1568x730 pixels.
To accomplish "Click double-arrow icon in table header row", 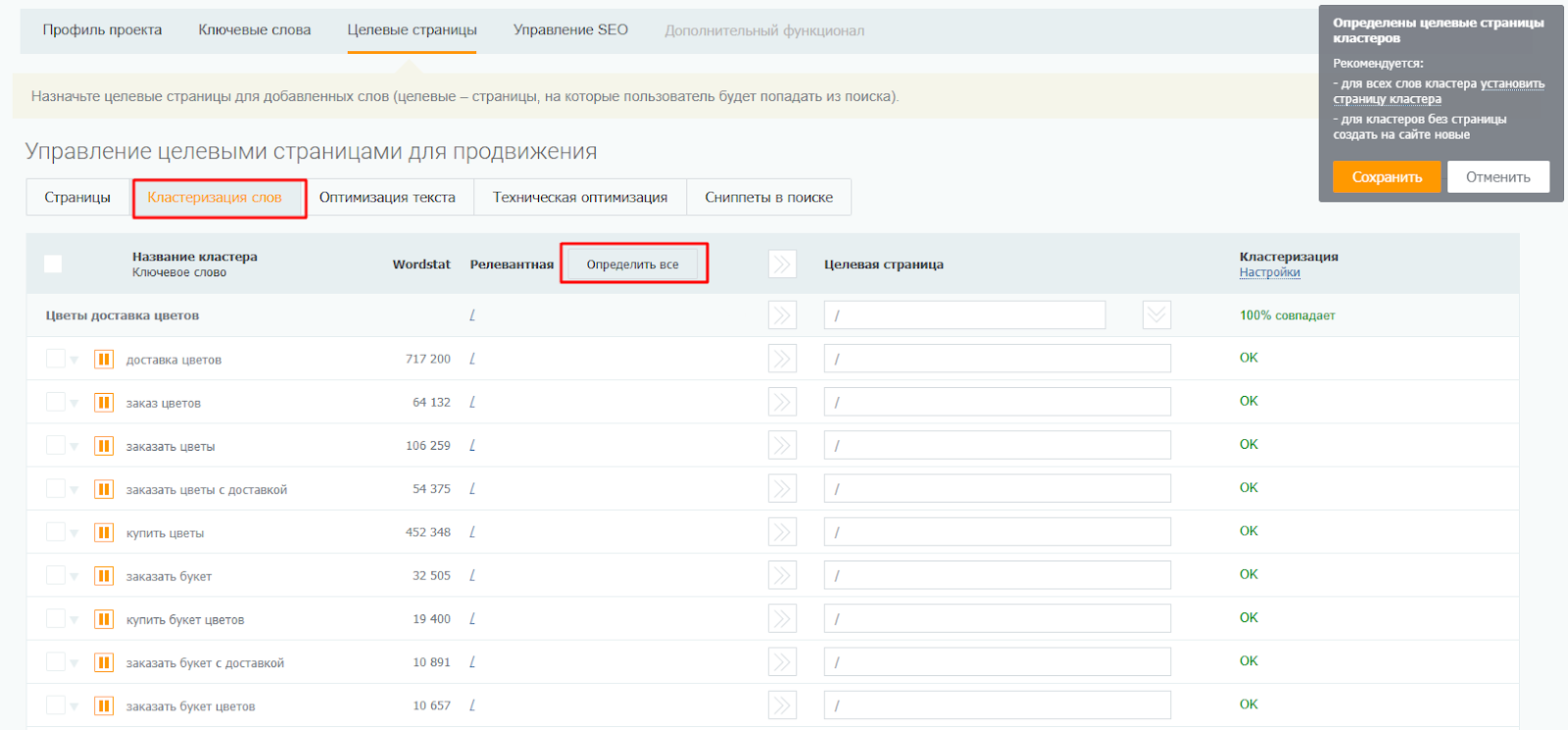I will [x=782, y=265].
